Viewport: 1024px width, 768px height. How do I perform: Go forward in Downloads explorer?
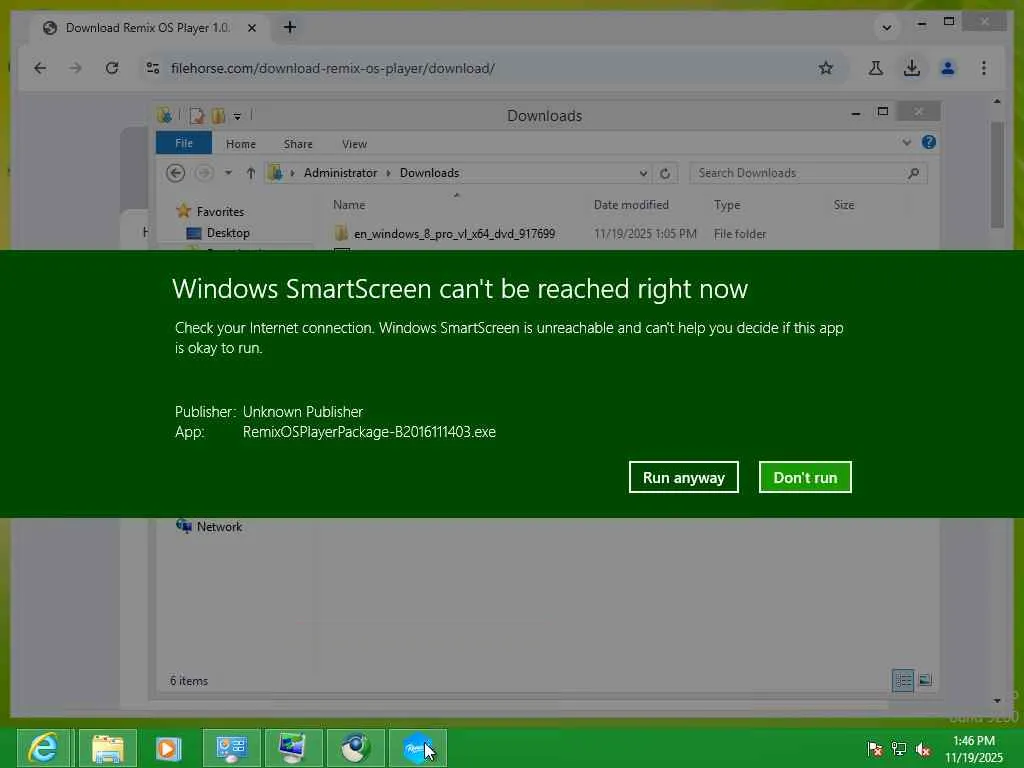(x=204, y=173)
